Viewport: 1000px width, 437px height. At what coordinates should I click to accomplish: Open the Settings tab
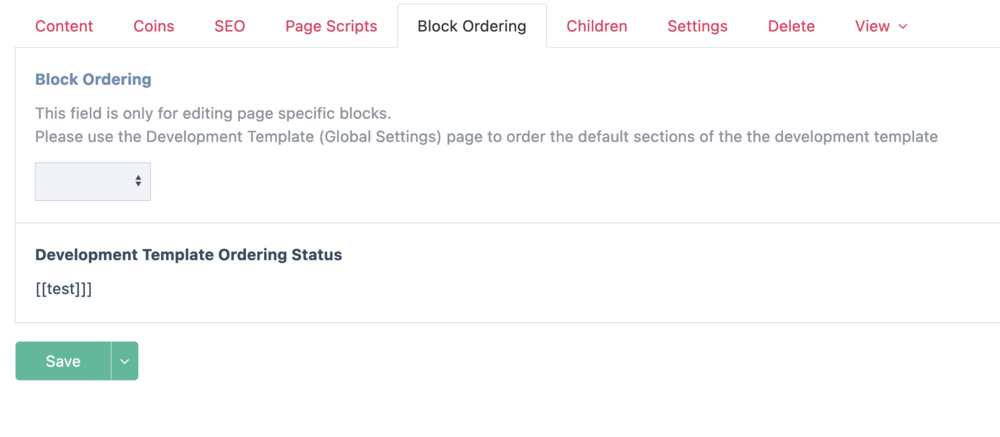coord(697,27)
